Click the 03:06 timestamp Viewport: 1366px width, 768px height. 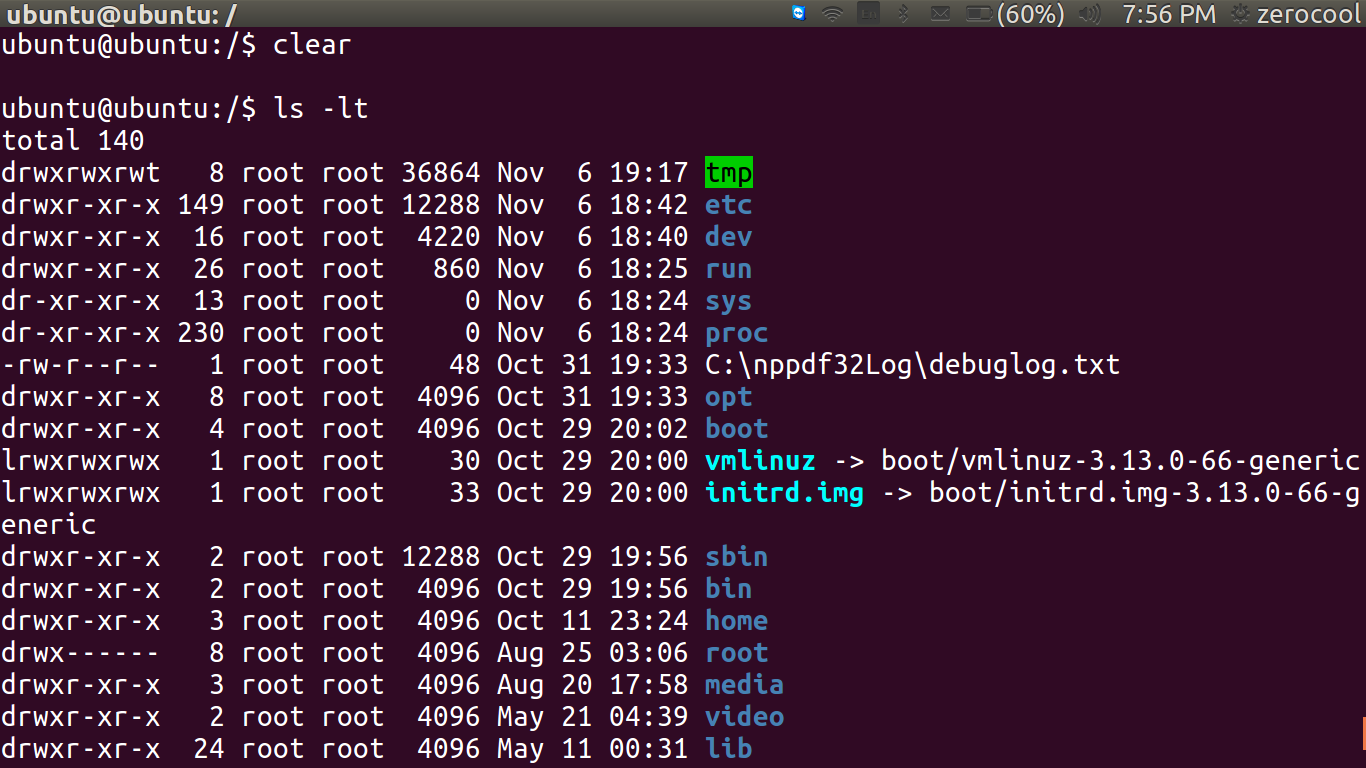pos(649,653)
